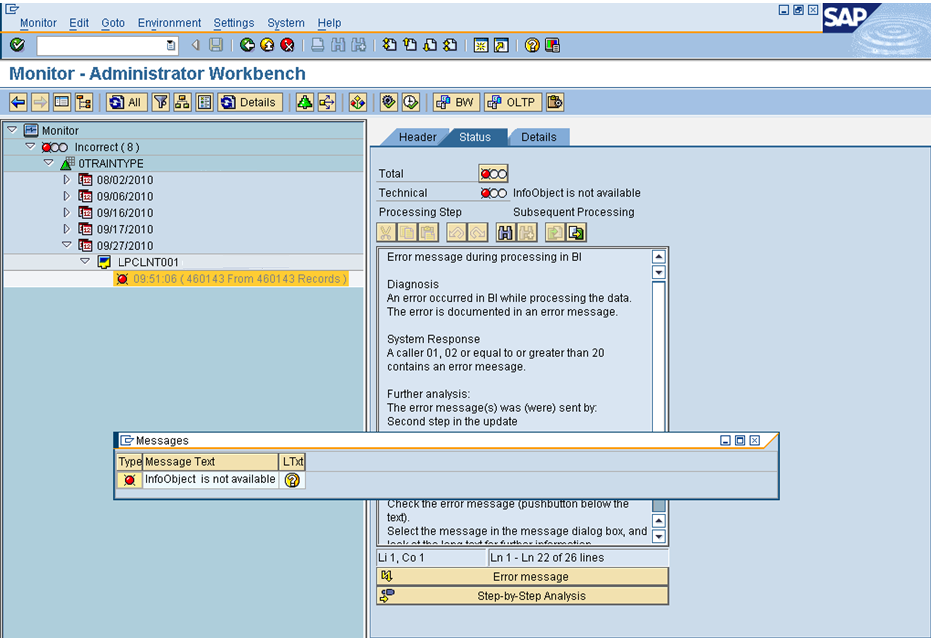Click the Total red traffic light button
Image resolution: width=931 pixels, height=638 pixels.
point(493,173)
